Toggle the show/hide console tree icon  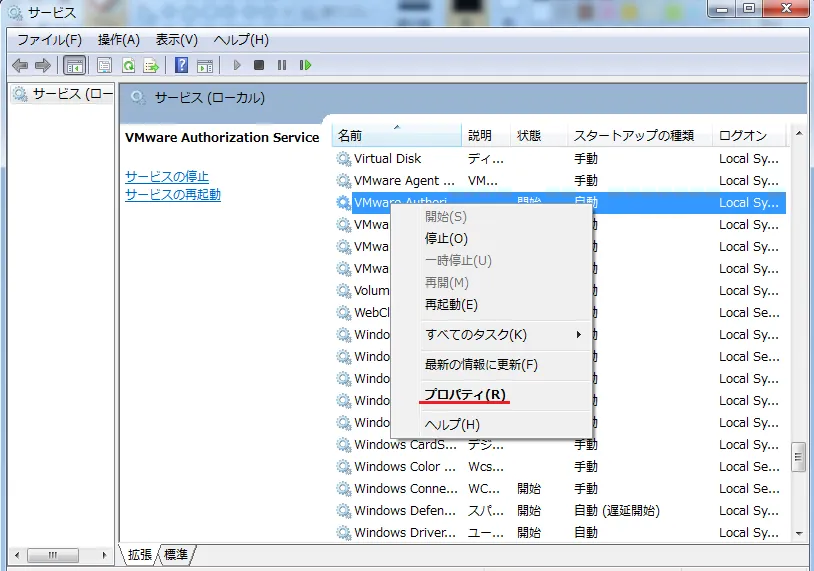tap(74, 65)
